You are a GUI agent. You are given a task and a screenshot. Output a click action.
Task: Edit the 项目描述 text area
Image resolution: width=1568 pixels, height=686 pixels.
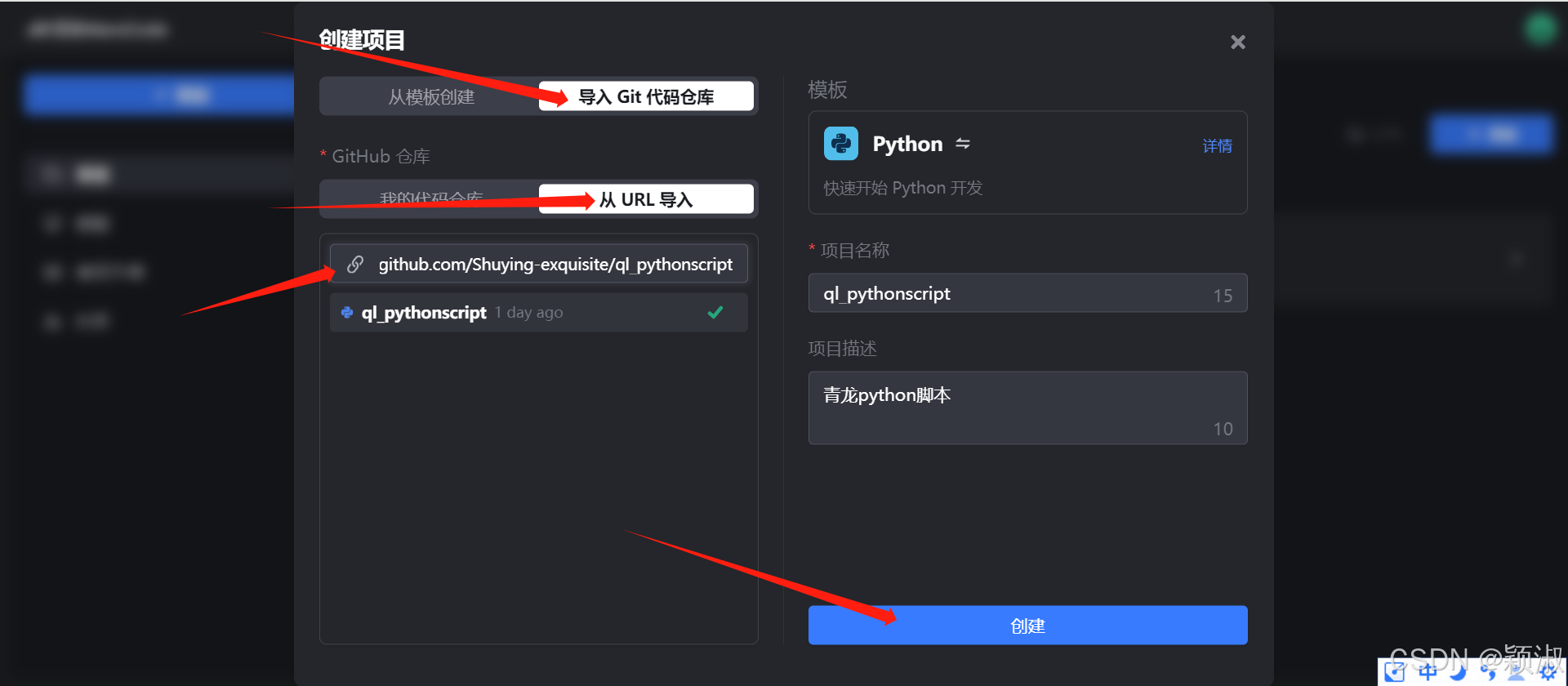1027,408
